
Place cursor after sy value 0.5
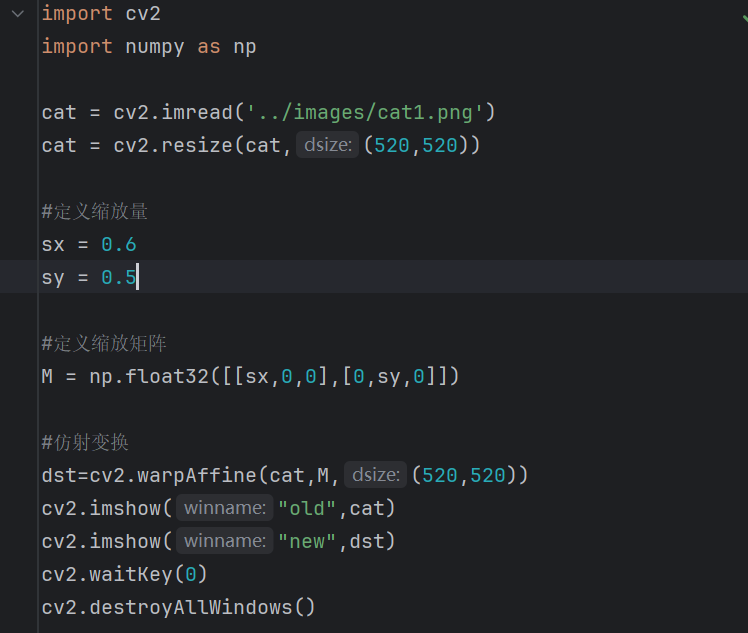pyautogui.click(x=137, y=277)
